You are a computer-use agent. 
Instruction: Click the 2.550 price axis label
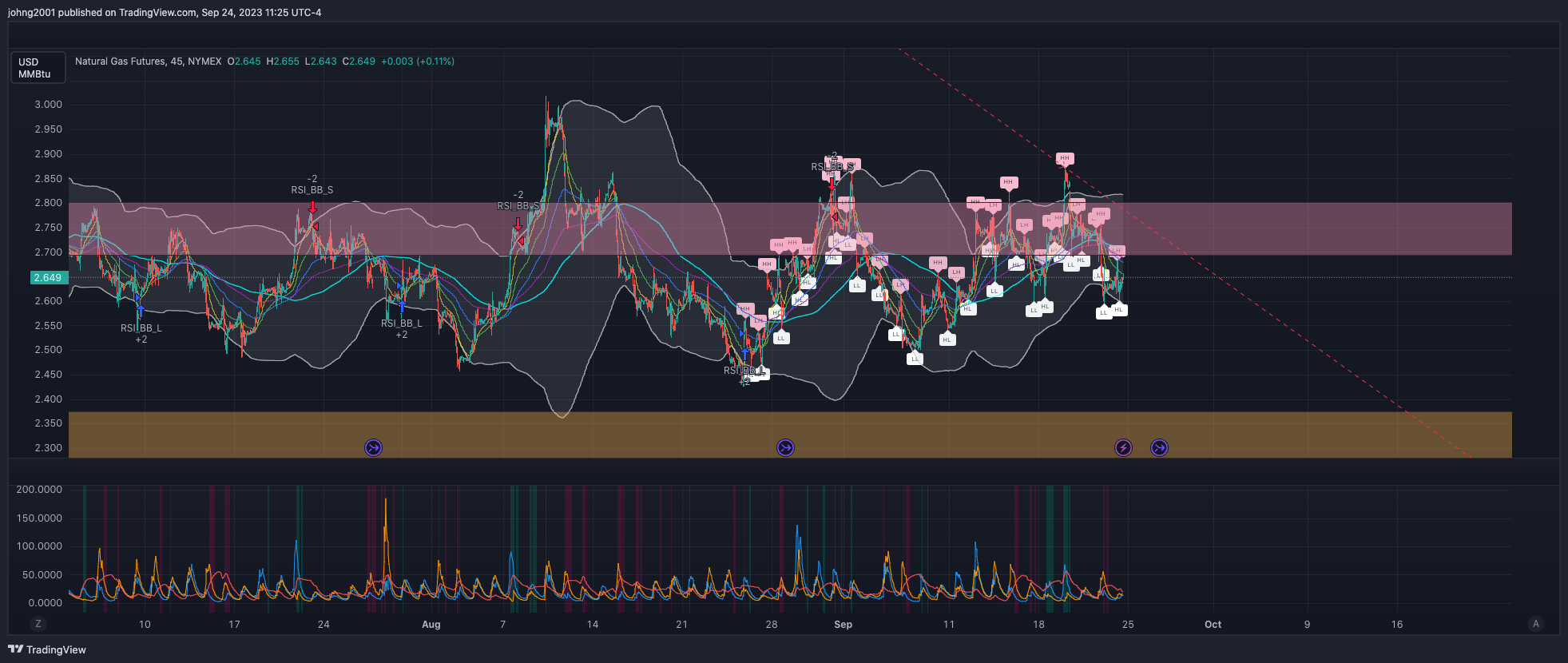48,326
